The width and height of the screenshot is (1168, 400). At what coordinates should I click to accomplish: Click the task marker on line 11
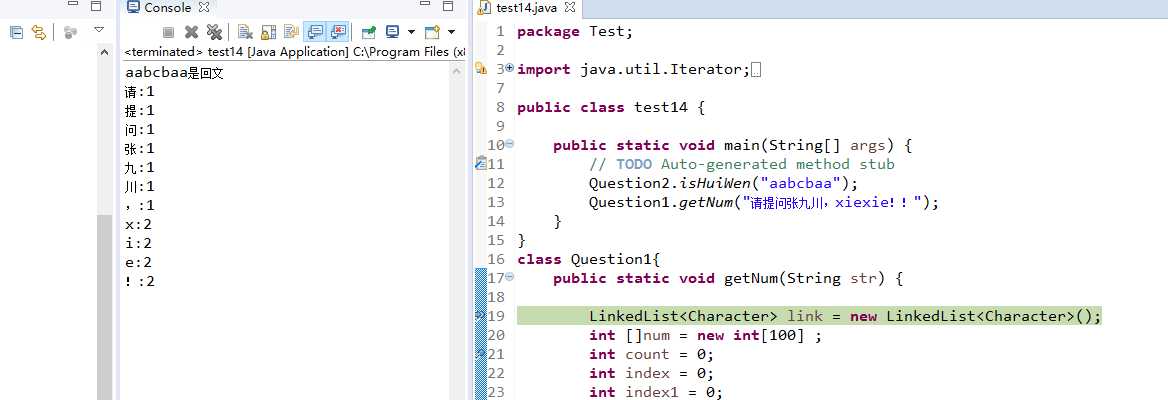point(480,163)
